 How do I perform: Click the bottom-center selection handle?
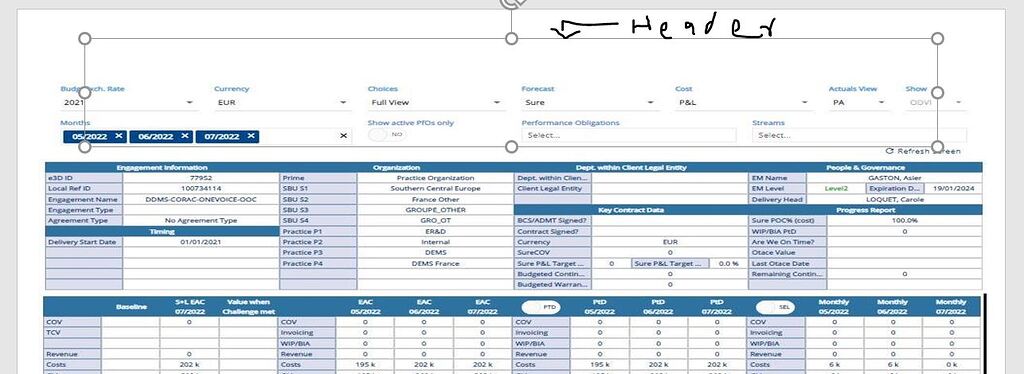511,147
